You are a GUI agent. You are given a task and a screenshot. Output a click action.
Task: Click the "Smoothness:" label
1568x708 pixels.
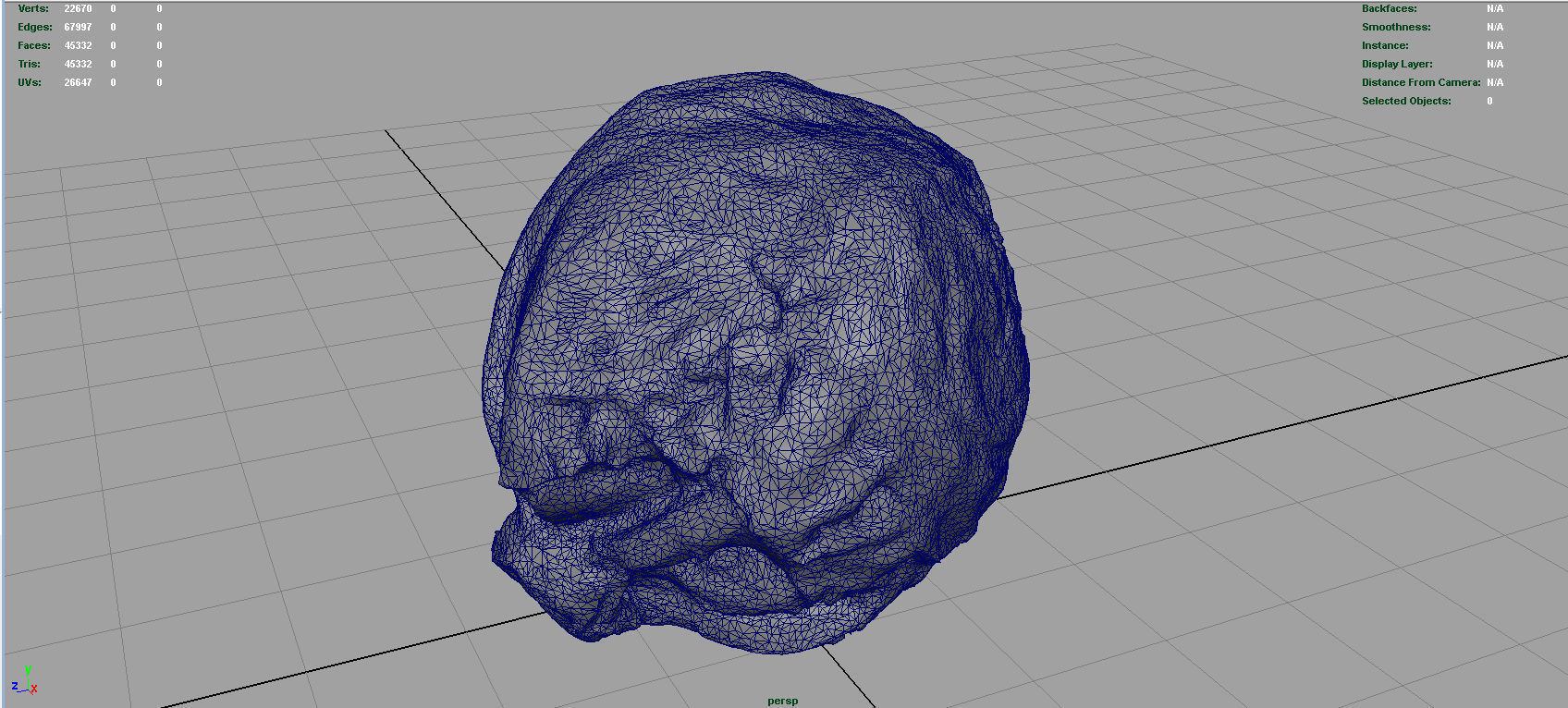[x=1396, y=27]
